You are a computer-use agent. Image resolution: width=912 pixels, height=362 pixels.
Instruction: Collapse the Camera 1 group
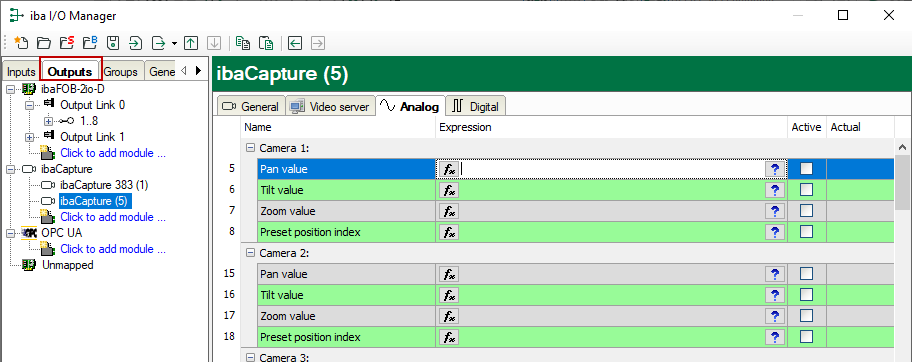pyautogui.click(x=250, y=148)
